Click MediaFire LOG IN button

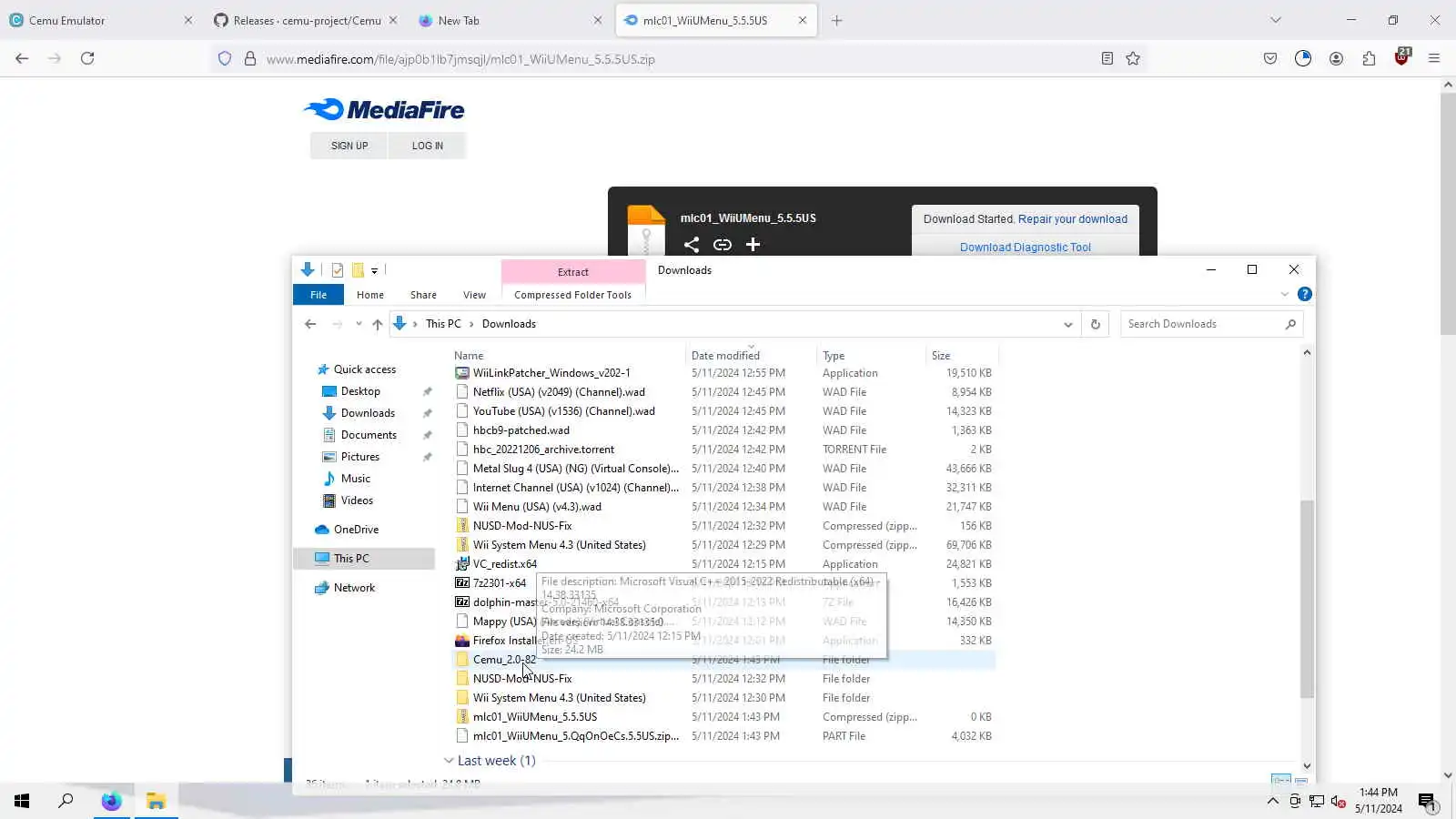[x=428, y=146]
